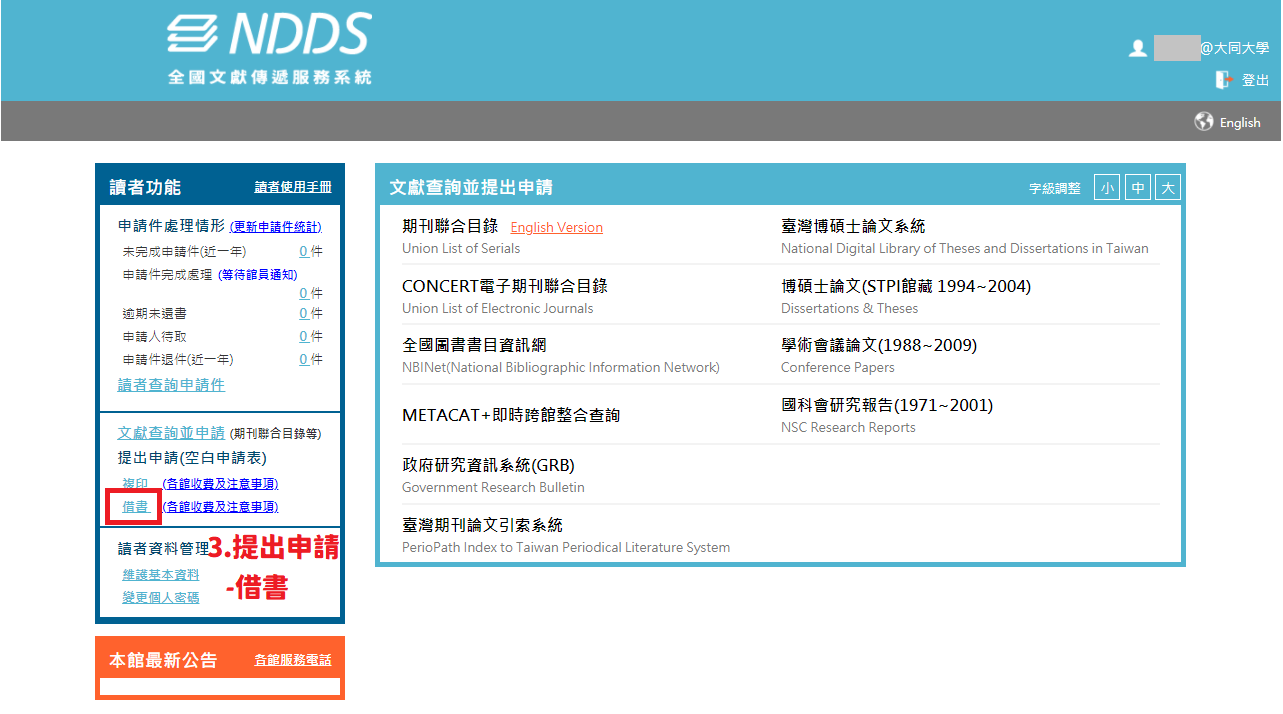Set font size to small (小)
Viewport: 1283px width, 714px height.
pyautogui.click(x=1106, y=188)
